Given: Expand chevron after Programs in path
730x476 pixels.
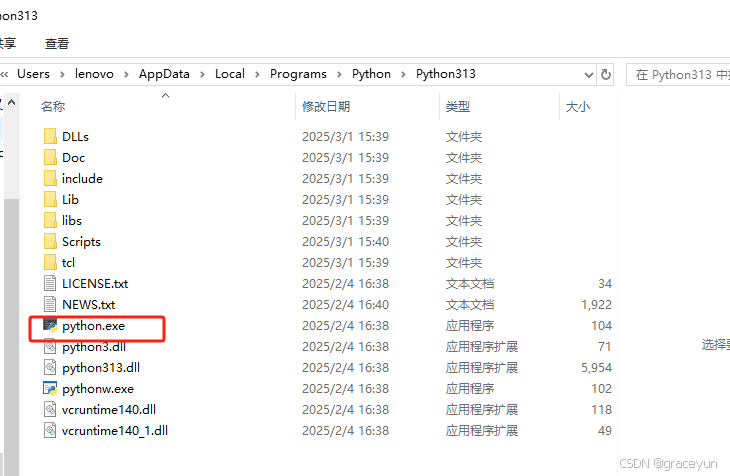Looking at the screenshot, I should click(339, 75).
